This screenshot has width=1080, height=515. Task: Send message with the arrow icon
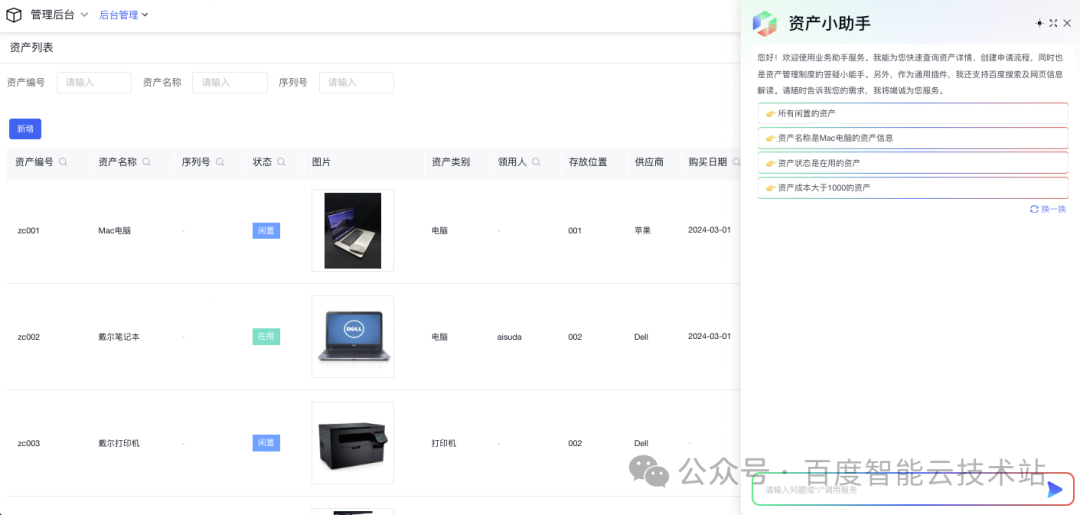click(1055, 490)
